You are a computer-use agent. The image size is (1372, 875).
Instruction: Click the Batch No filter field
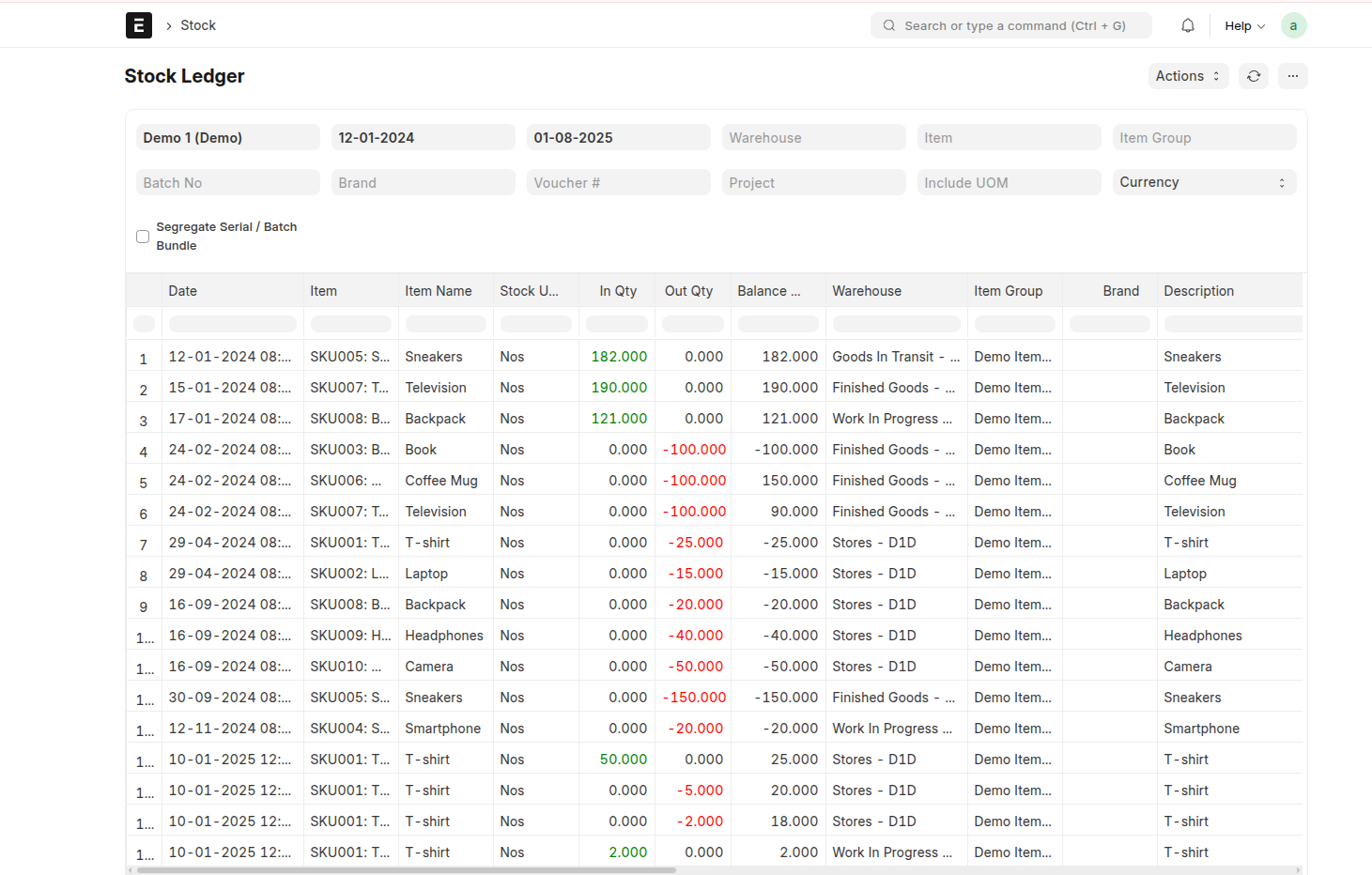pyautogui.click(x=227, y=182)
